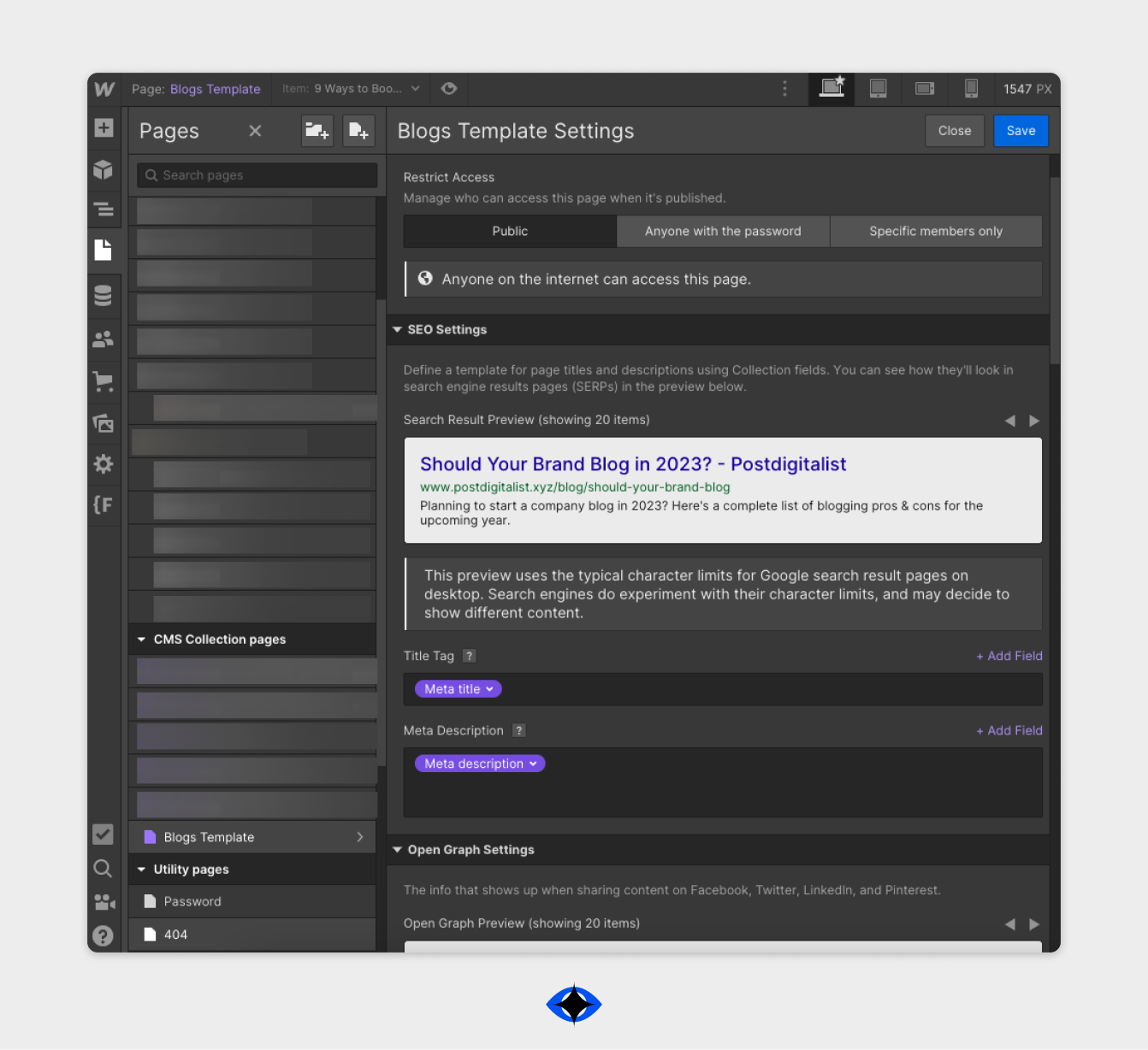This screenshot has height=1050, width=1148.
Task: Open the Add Elements panel
Action: point(104,127)
